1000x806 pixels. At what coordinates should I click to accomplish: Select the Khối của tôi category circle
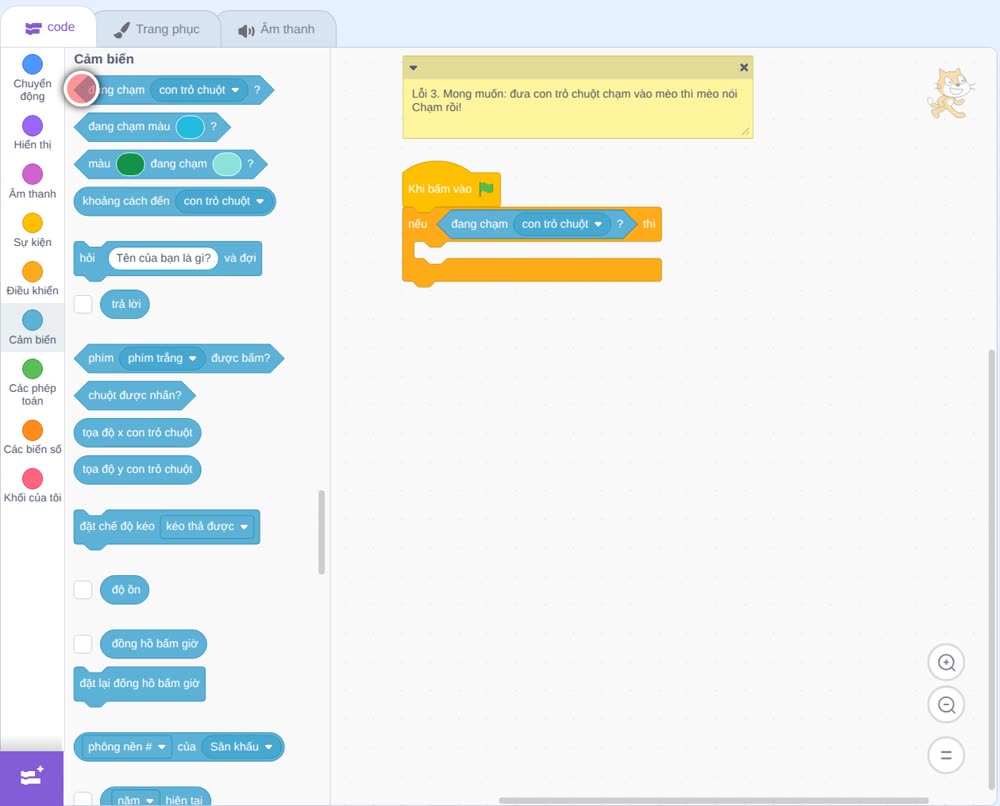33,479
